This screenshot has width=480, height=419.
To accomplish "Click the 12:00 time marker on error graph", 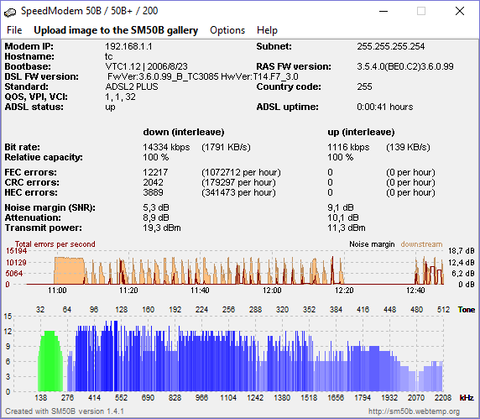I will click(x=272, y=290).
